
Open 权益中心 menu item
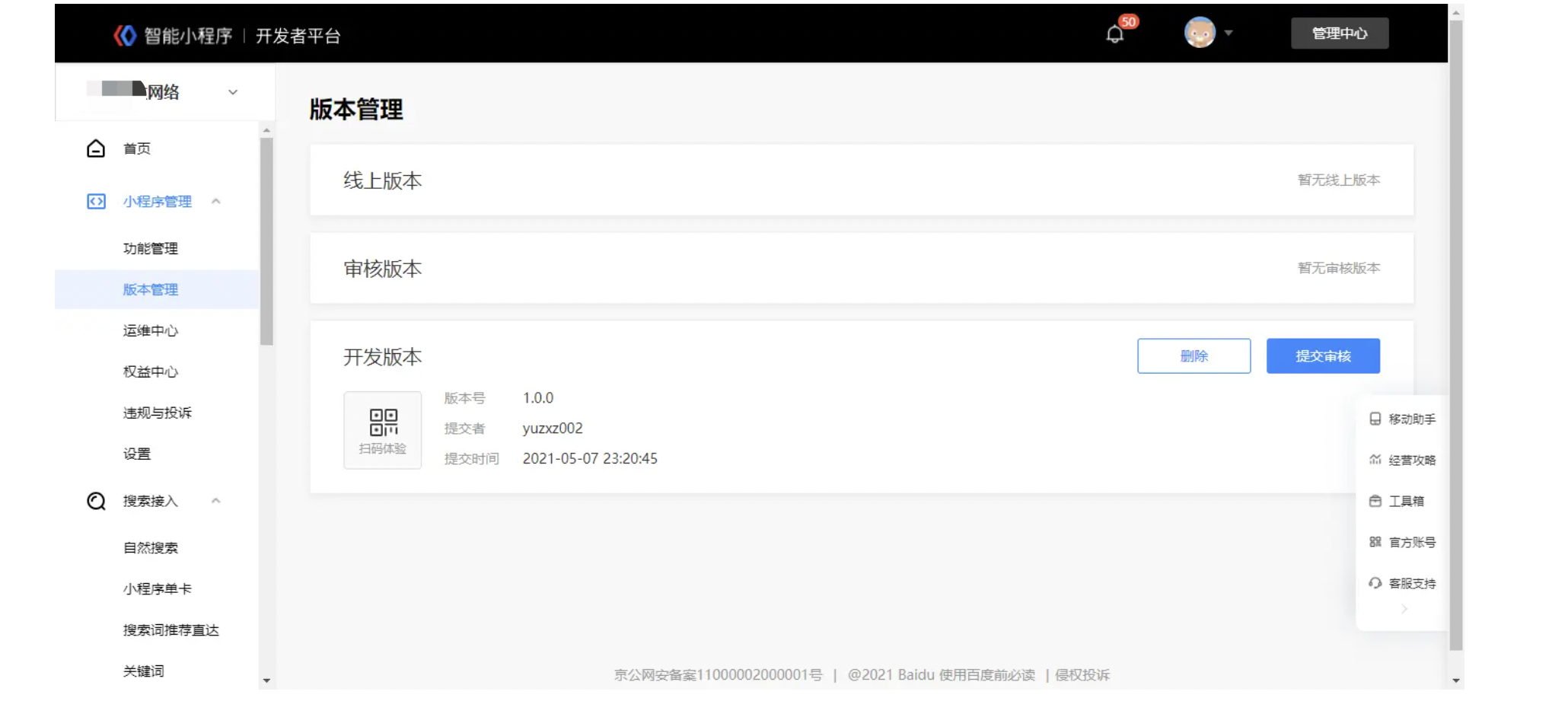[151, 372]
